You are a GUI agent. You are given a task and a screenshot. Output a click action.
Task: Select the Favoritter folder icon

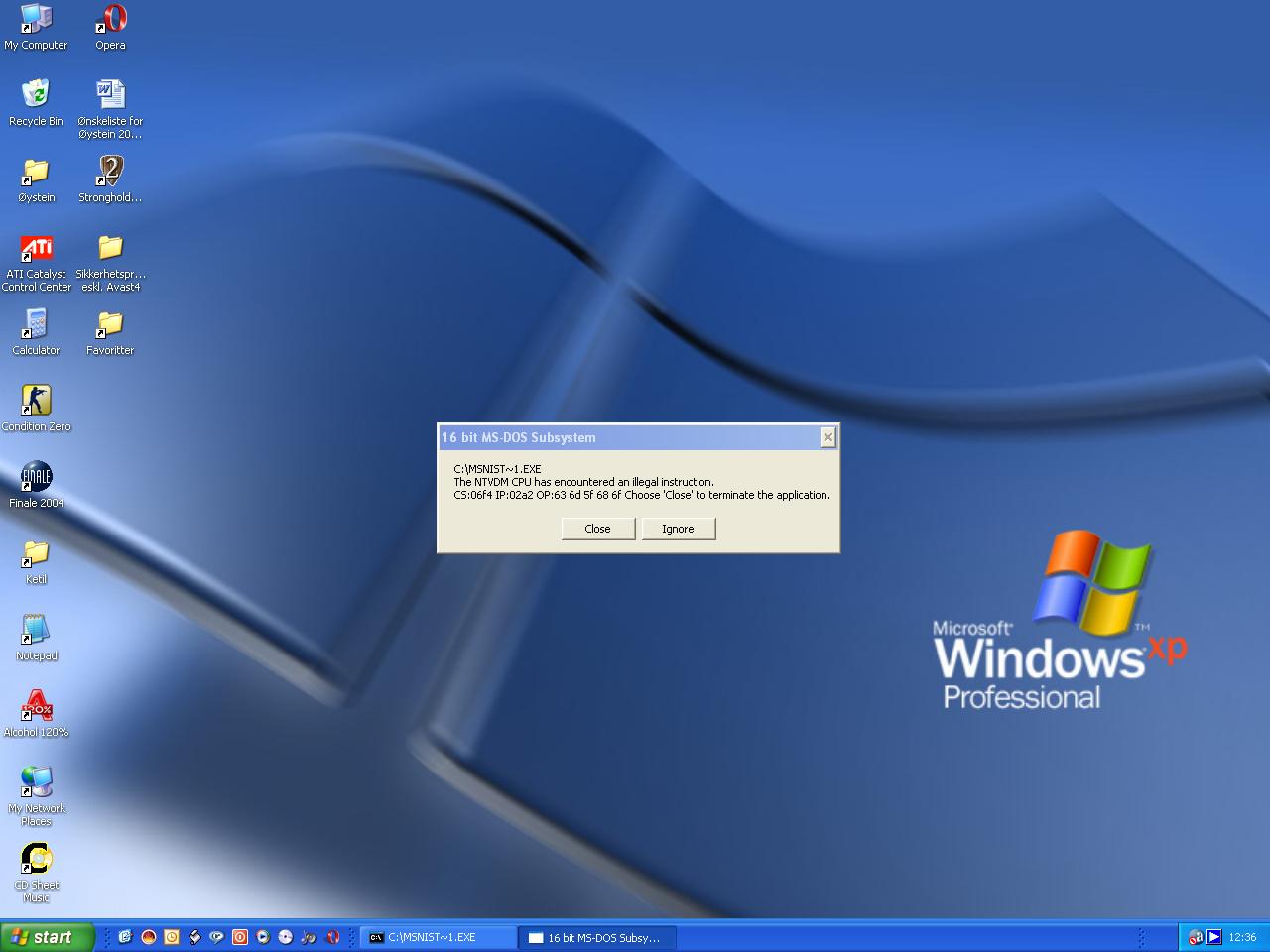click(110, 332)
